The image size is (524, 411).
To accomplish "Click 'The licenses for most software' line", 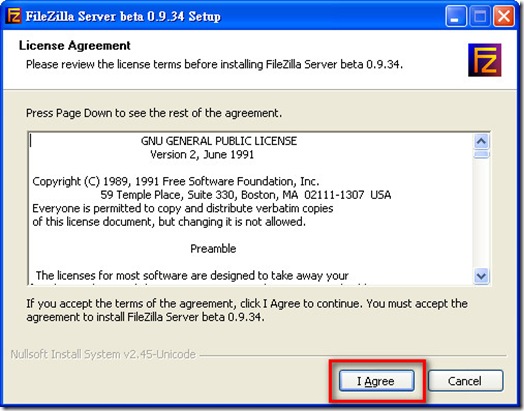I will coord(192,276).
